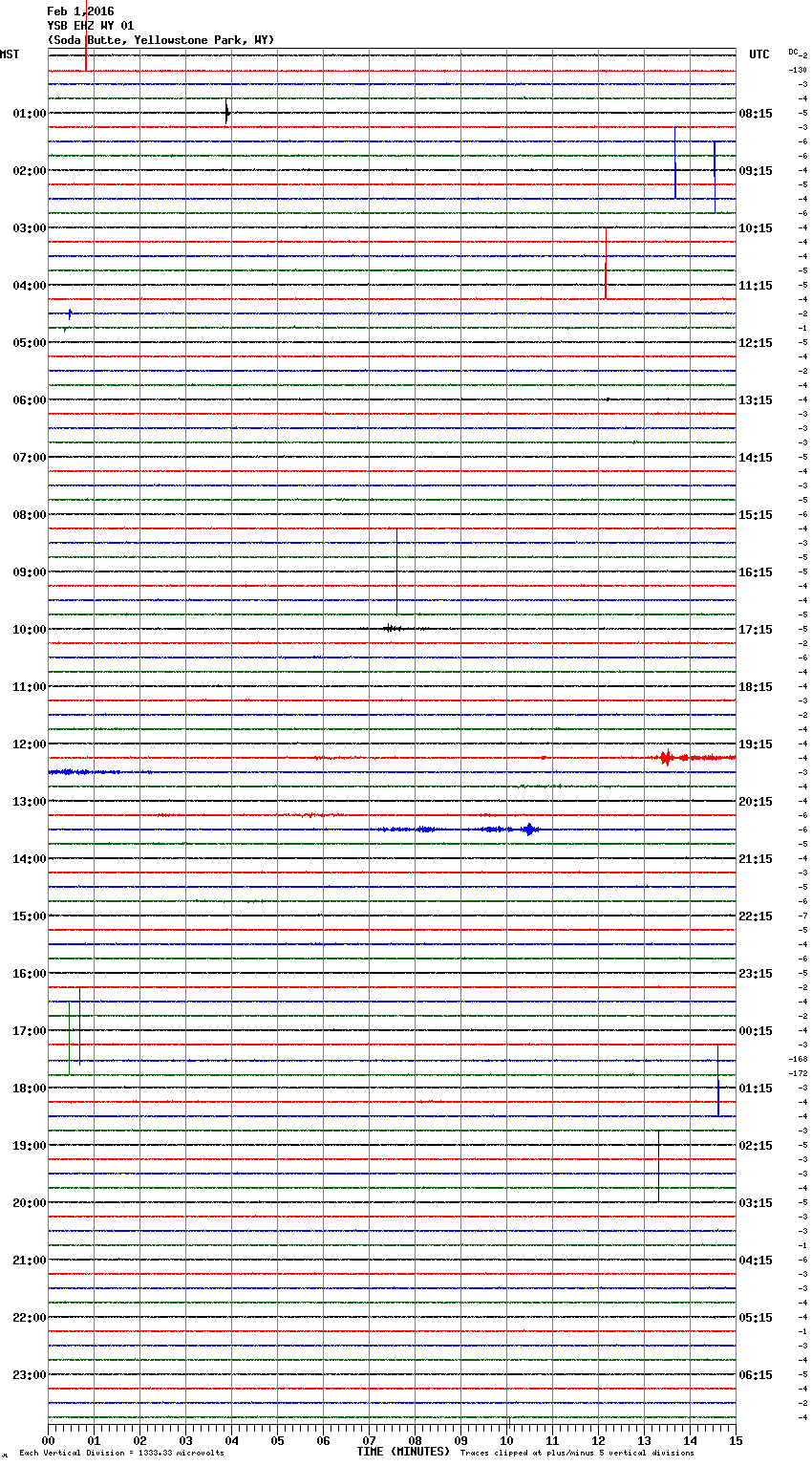The height and width of the screenshot is (1466, 812).
Task: Click the black spike on the 01:00 trace
Action: (227, 113)
